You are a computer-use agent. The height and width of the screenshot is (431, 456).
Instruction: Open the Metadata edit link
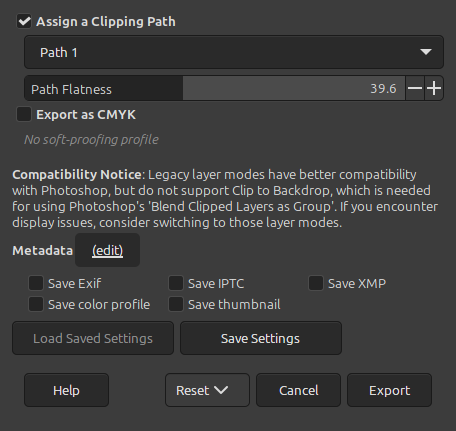(x=107, y=250)
